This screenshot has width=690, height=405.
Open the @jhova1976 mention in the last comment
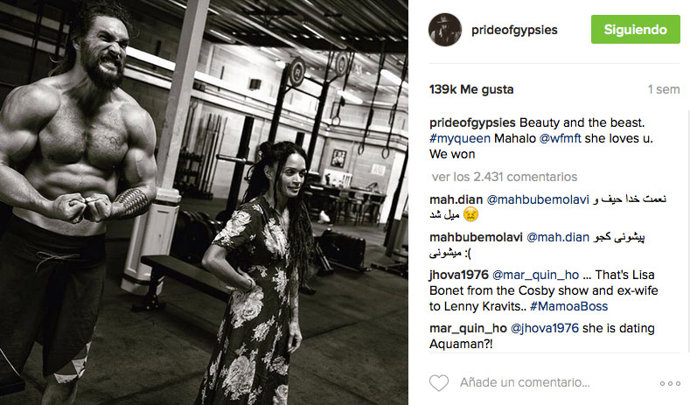point(544,328)
